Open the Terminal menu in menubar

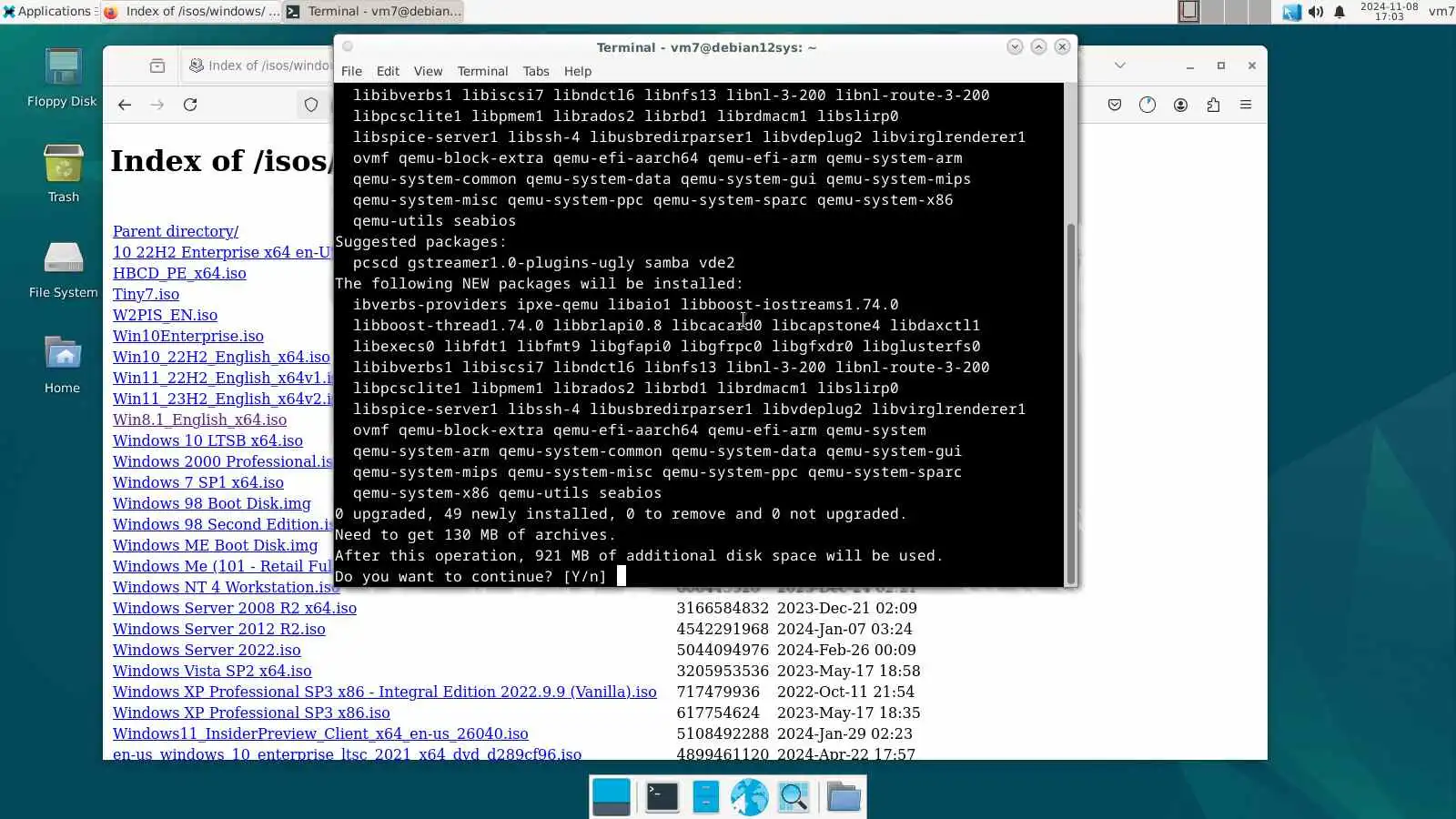(482, 71)
